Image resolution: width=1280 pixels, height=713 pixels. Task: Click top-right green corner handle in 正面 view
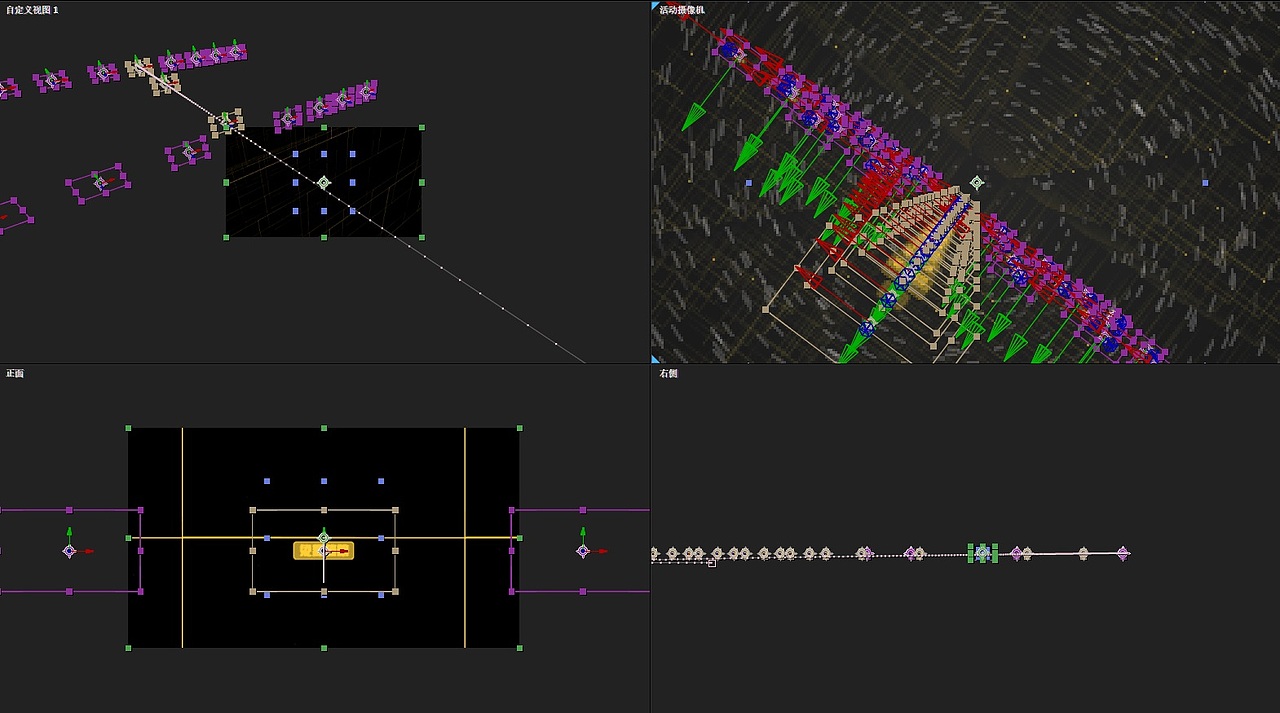(519, 428)
